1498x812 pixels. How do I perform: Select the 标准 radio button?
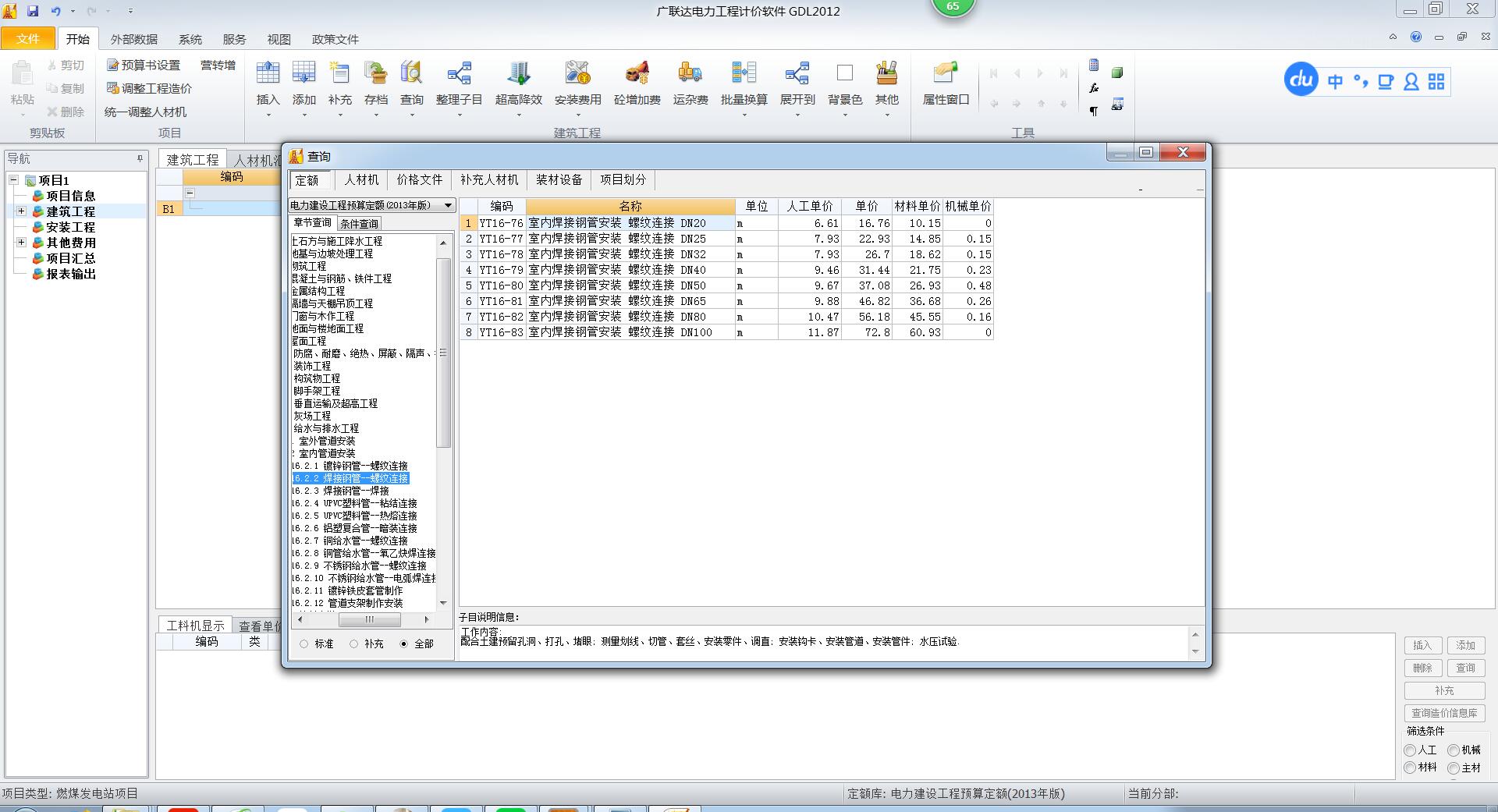[x=304, y=644]
